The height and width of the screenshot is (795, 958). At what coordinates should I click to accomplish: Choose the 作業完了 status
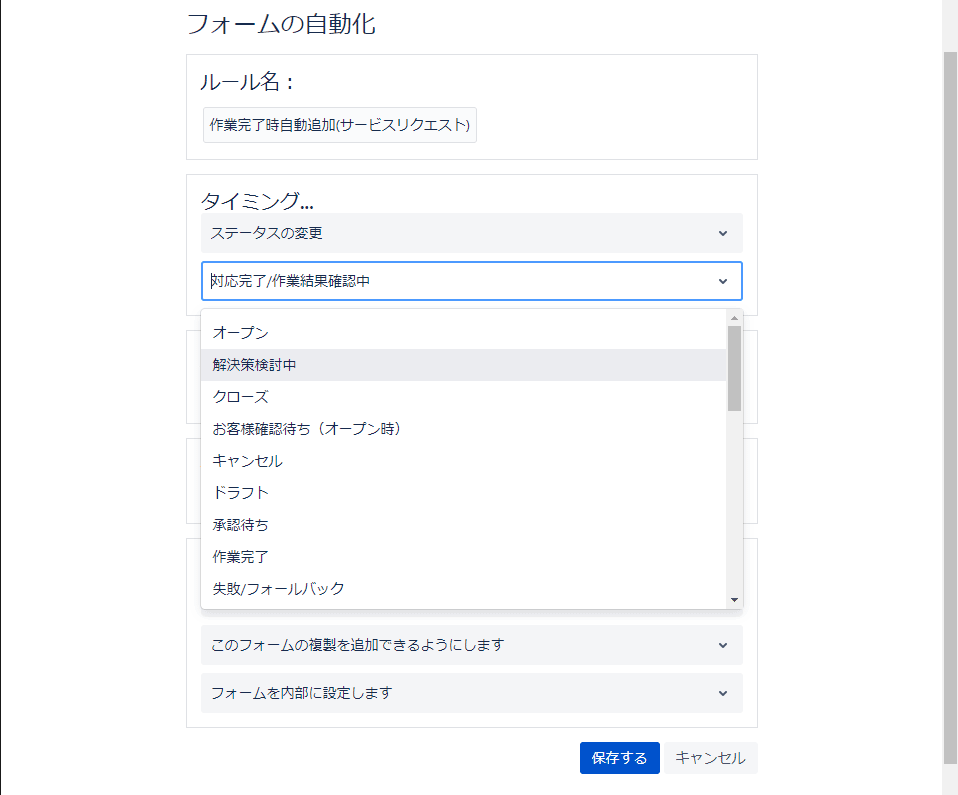(463, 557)
